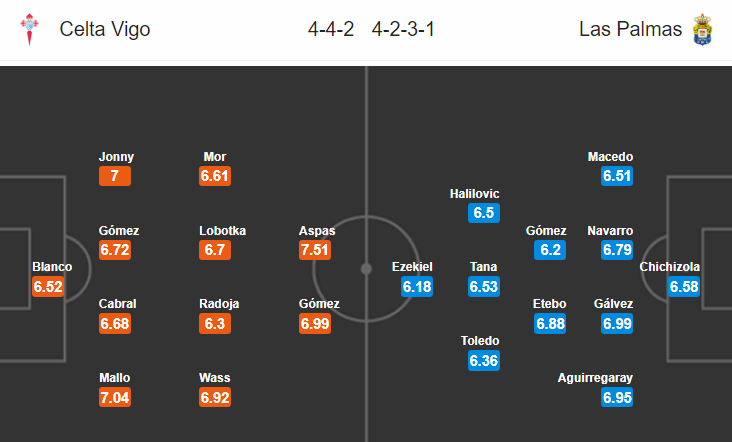Open Halilovic player name
Image resolution: width=732 pixels, height=442 pixels.
(x=474, y=194)
